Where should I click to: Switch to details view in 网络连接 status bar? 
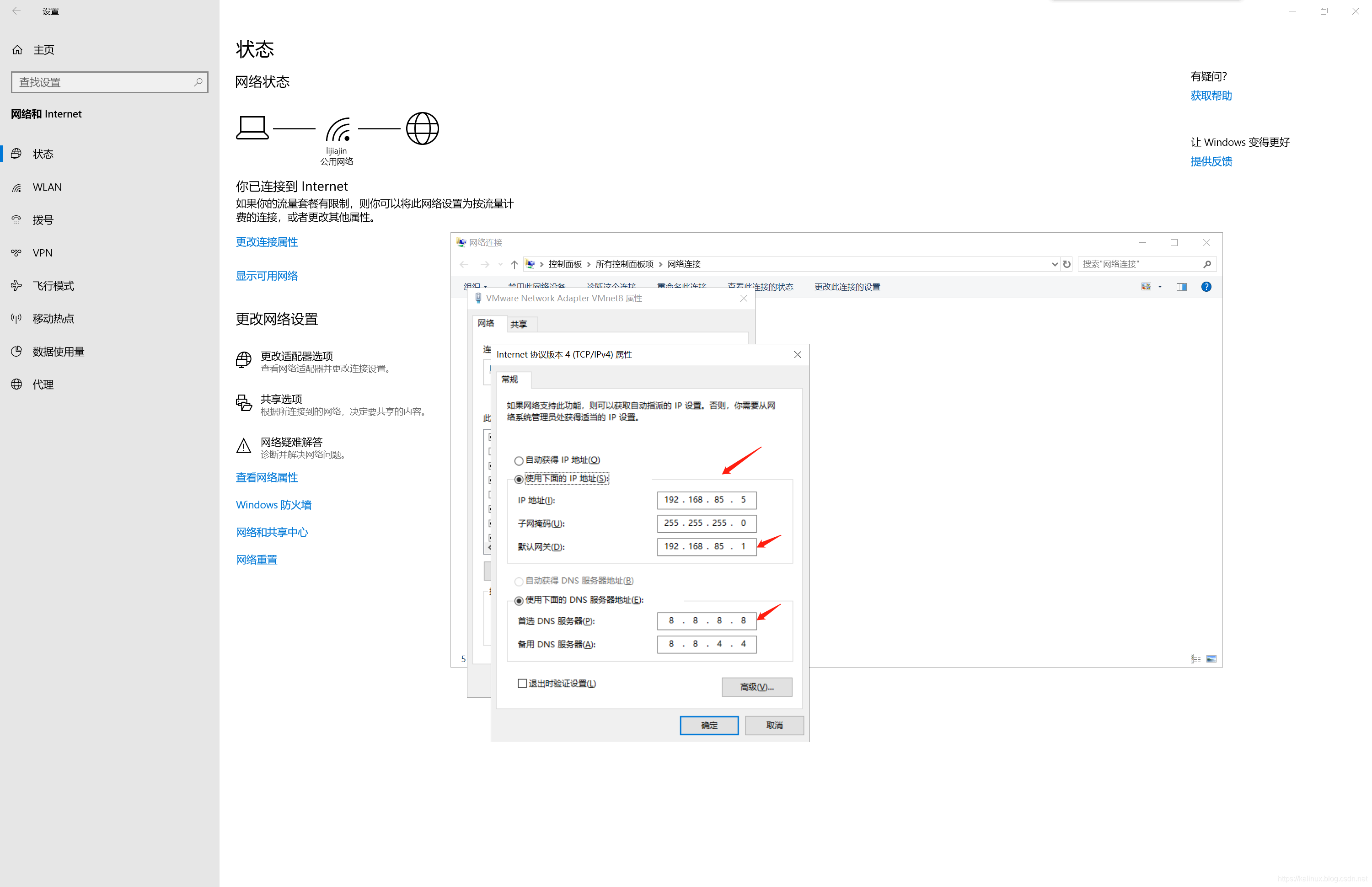click(1195, 658)
